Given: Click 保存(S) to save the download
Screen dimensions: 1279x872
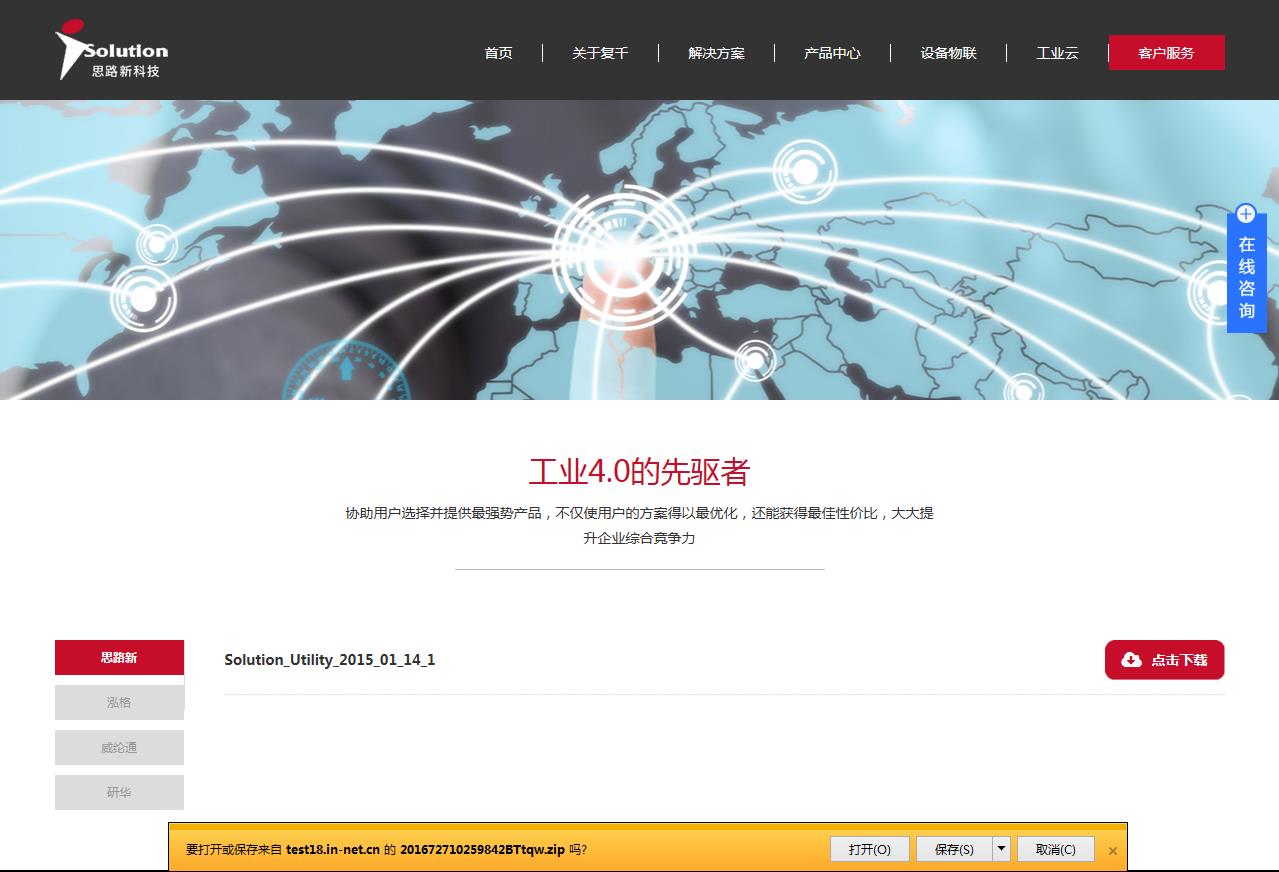Looking at the screenshot, I should (953, 849).
